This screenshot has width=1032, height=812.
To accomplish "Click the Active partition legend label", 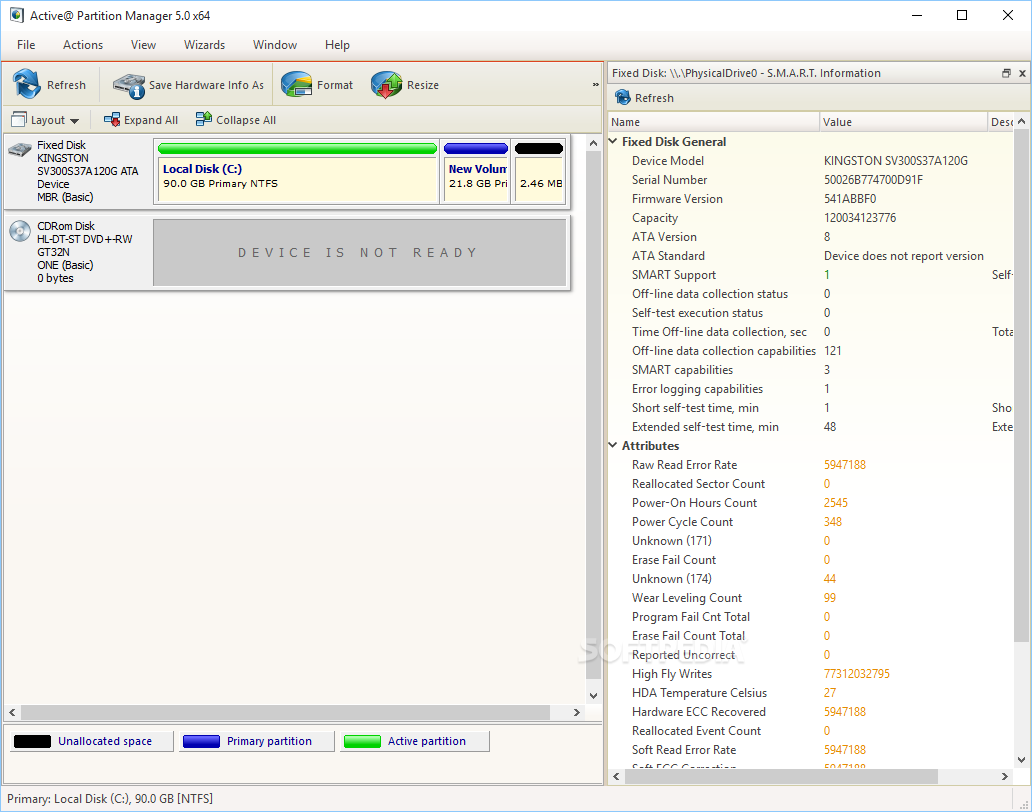I will click(426, 741).
